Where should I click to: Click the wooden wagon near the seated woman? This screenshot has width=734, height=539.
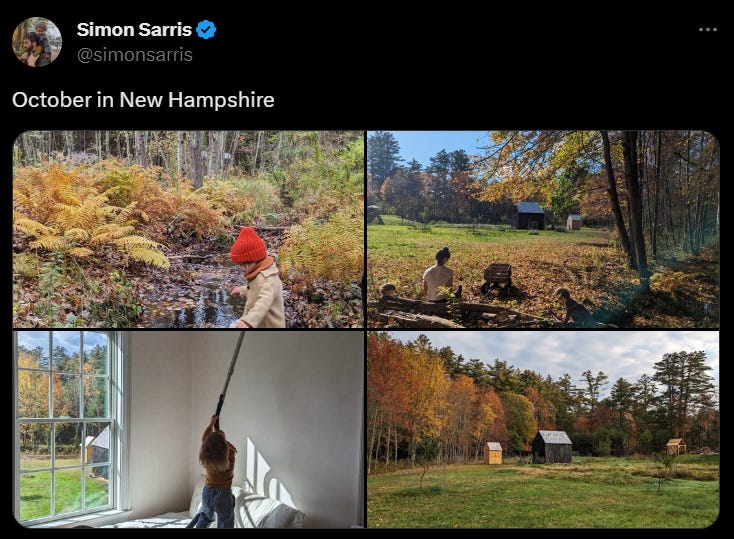pyautogui.click(x=496, y=277)
